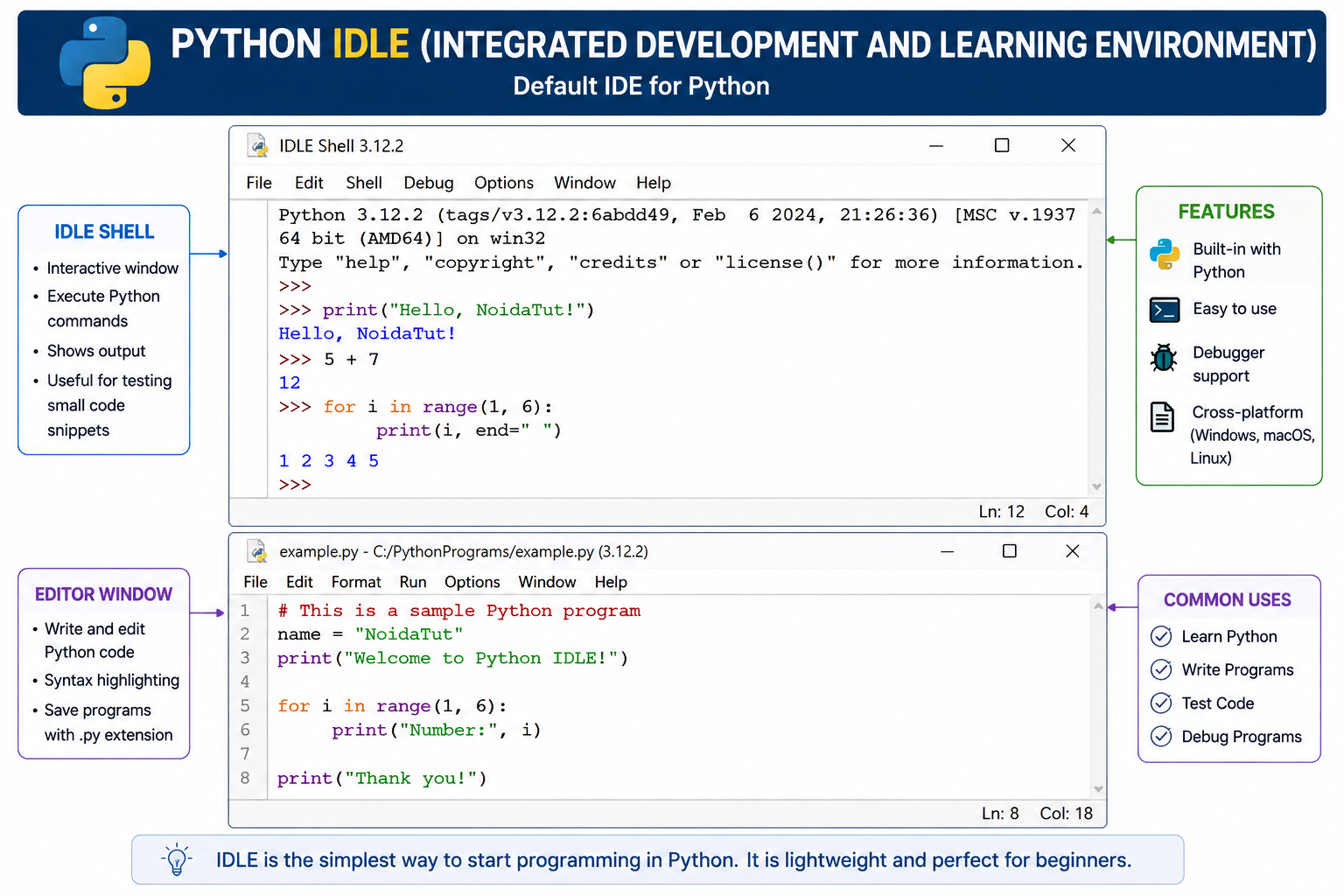The image size is (1344, 896).
Task: Open the Window menu in example.py editor
Action: pos(547,582)
